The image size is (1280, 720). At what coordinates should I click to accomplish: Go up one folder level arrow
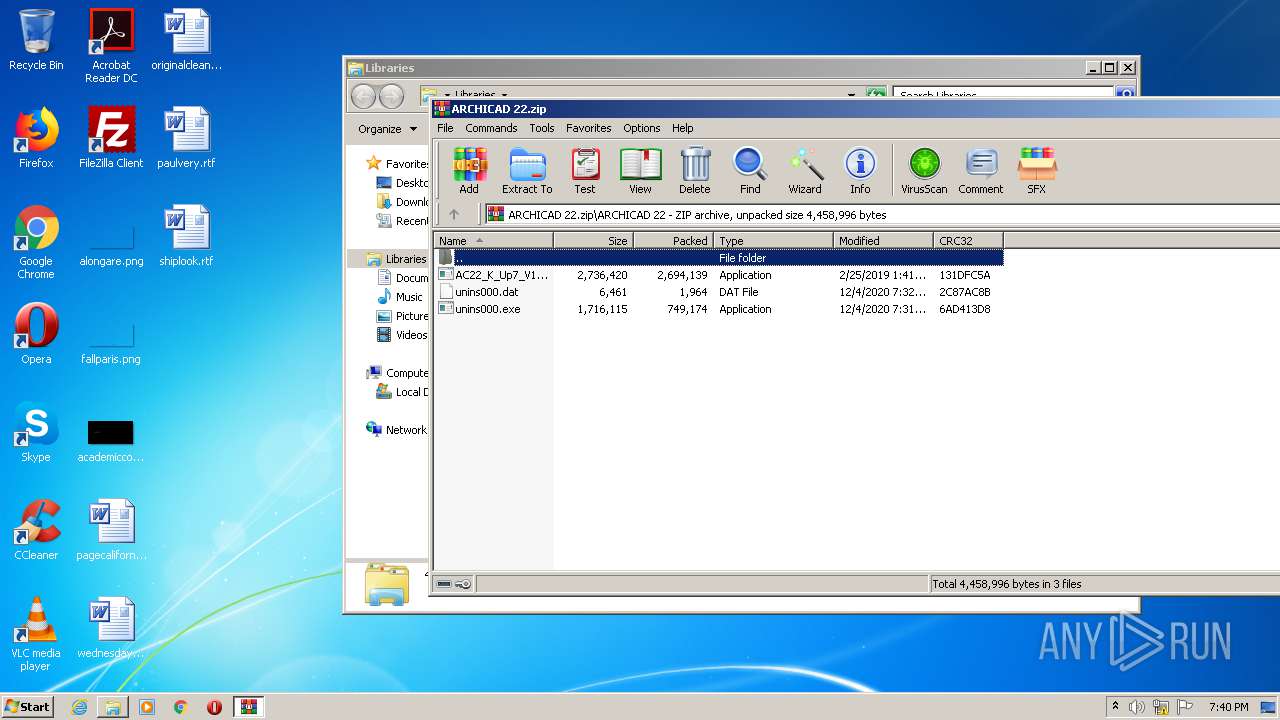point(454,214)
